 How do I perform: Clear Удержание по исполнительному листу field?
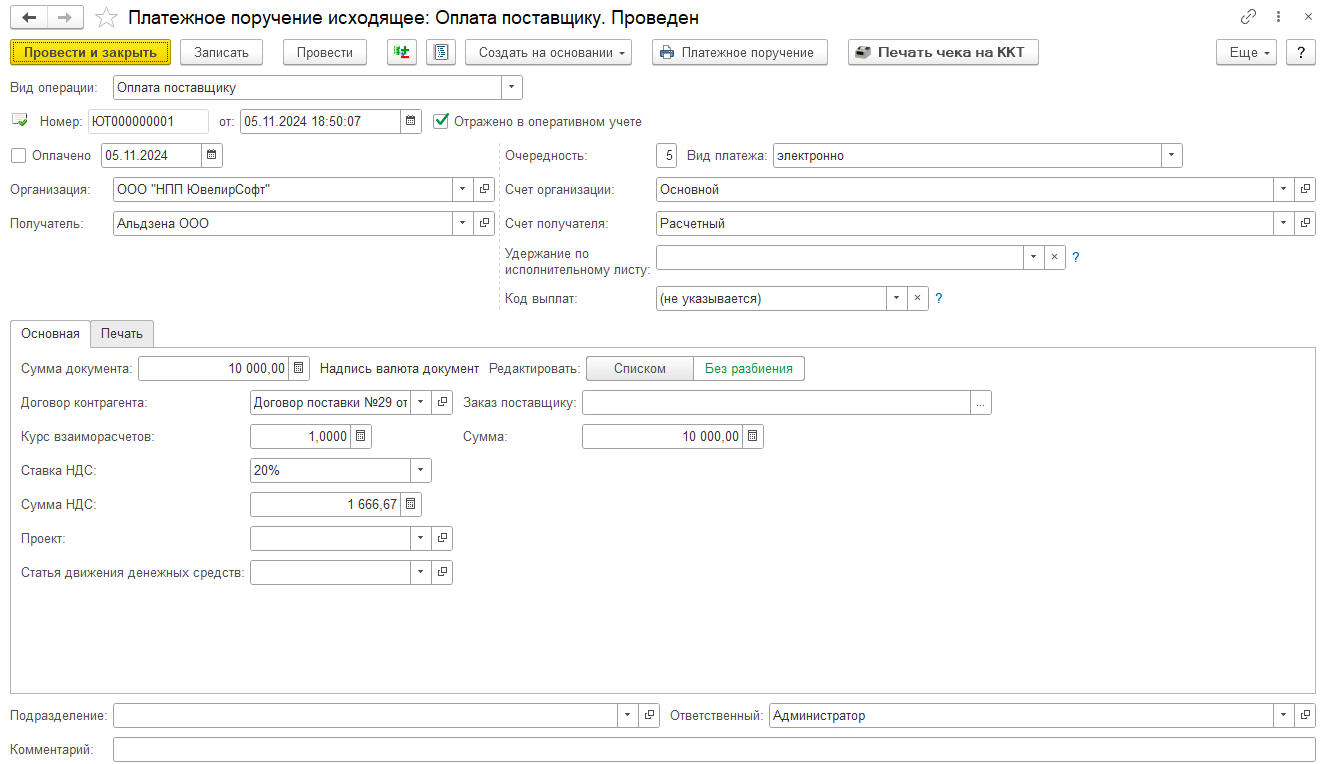(1054, 258)
